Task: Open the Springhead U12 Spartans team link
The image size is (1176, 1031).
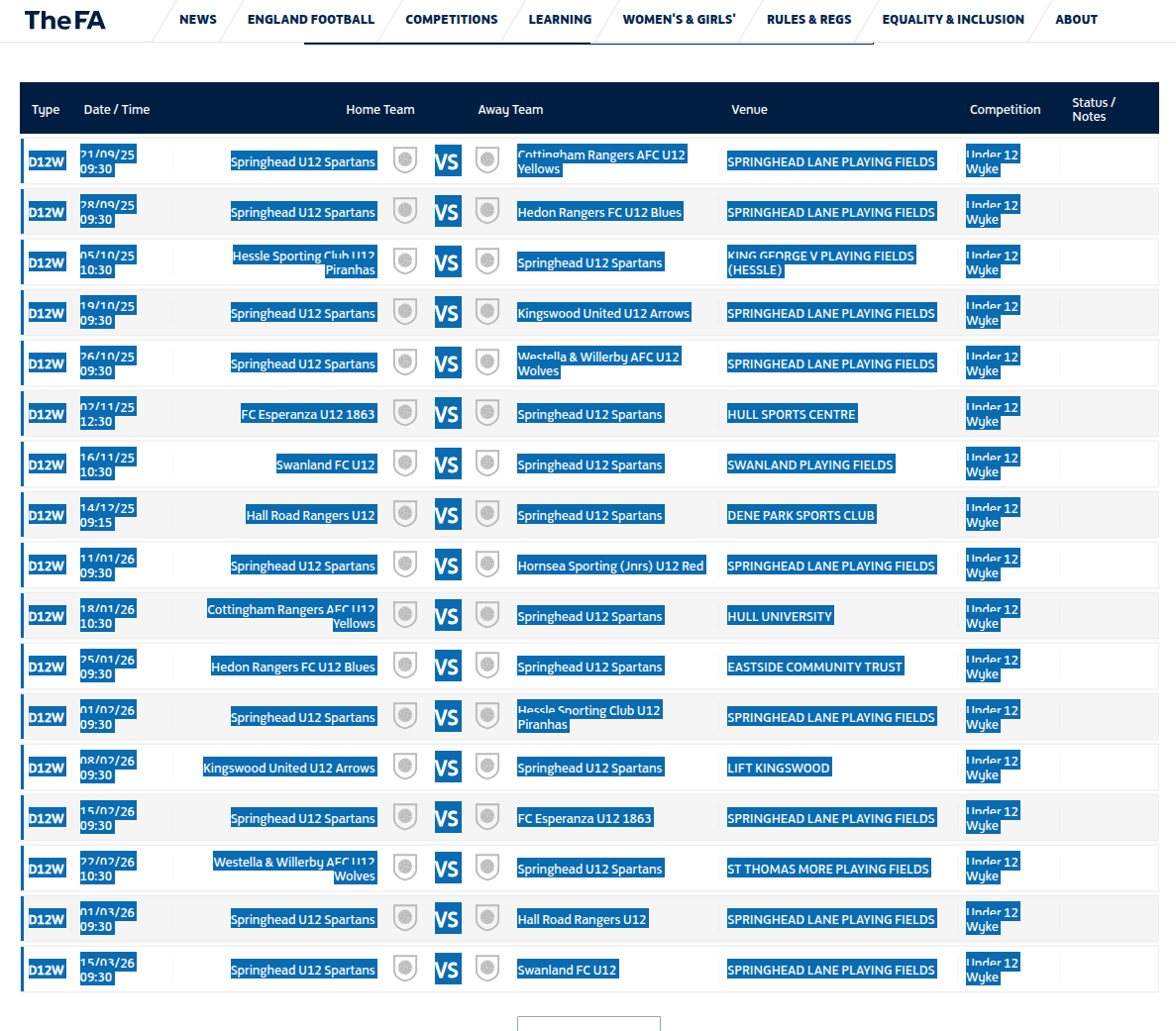Action: point(303,160)
